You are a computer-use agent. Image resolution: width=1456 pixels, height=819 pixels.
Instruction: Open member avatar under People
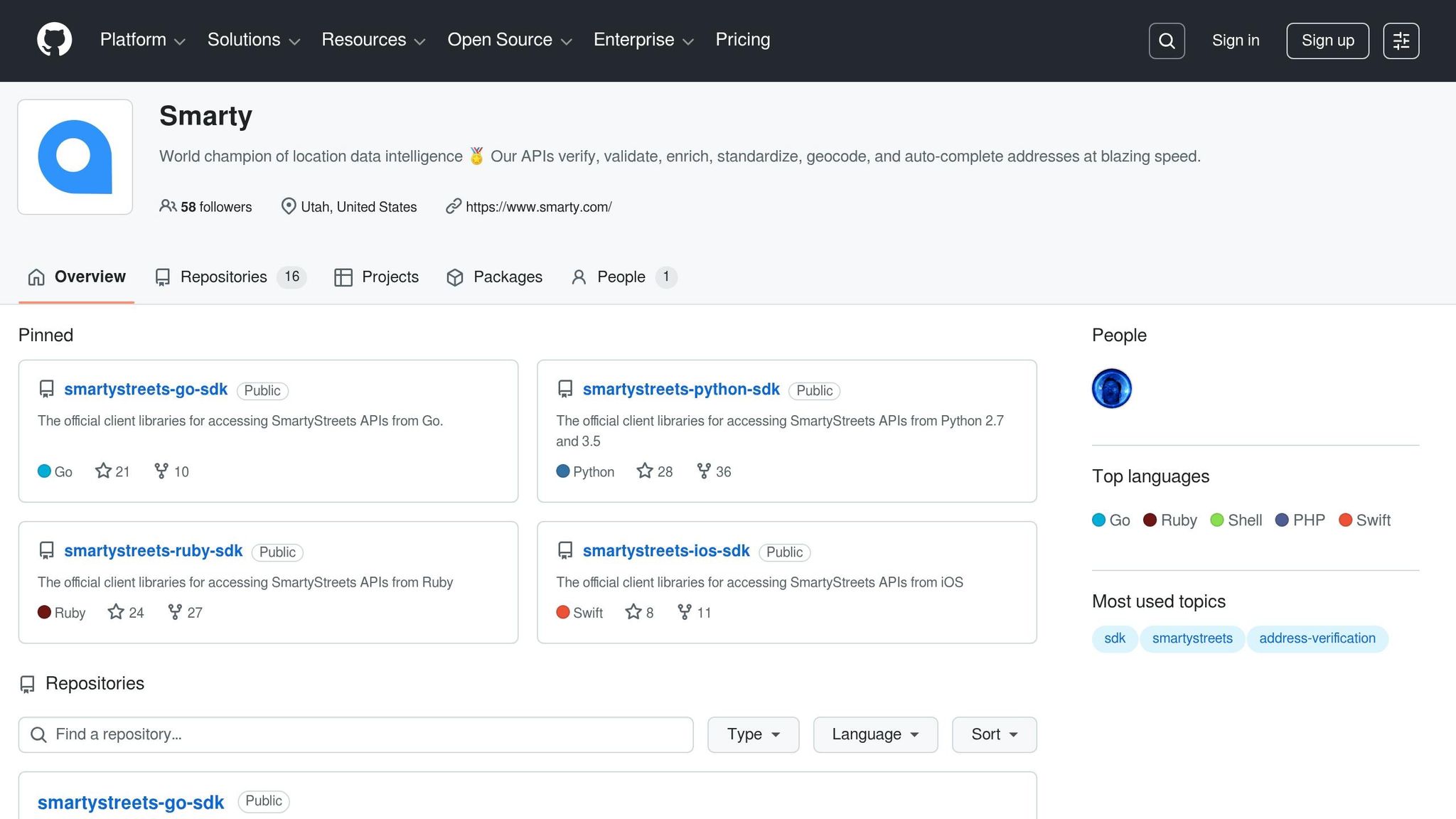point(1111,389)
